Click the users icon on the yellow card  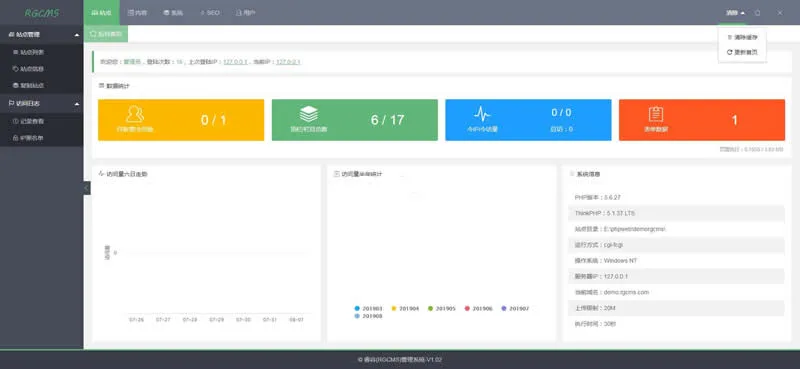(x=135, y=114)
